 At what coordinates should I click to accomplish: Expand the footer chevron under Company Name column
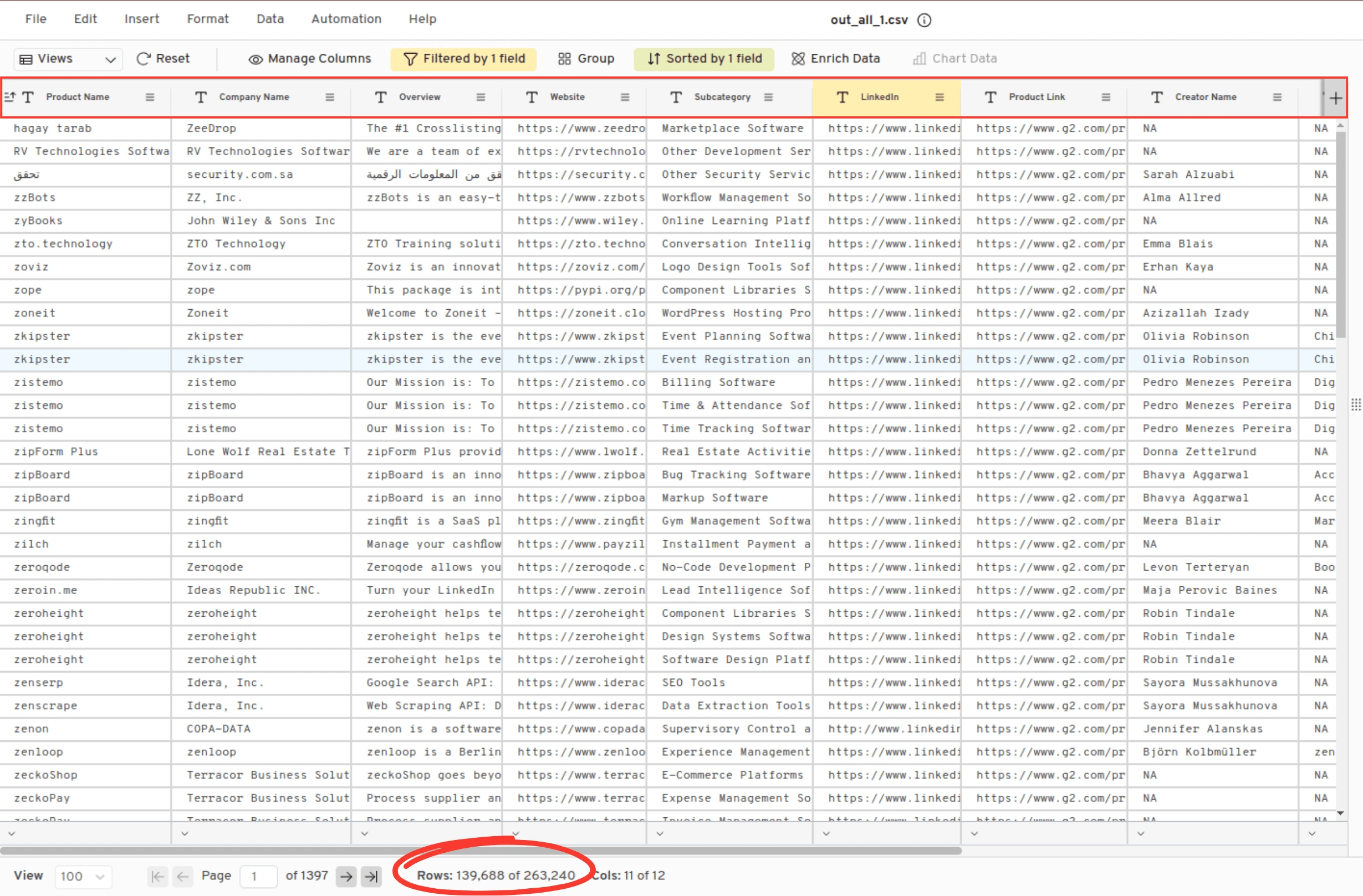185,833
